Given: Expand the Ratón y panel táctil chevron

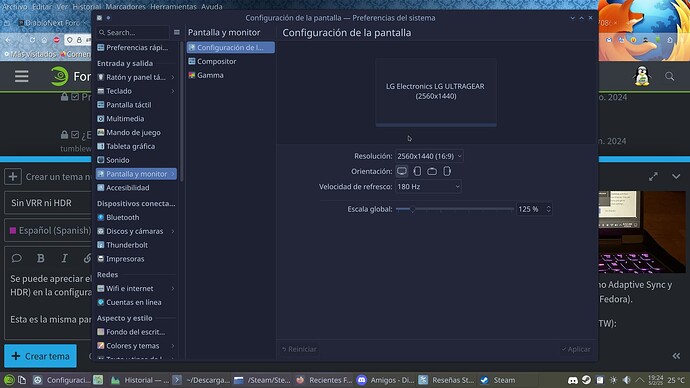Looking at the screenshot, I should pos(172,77).
